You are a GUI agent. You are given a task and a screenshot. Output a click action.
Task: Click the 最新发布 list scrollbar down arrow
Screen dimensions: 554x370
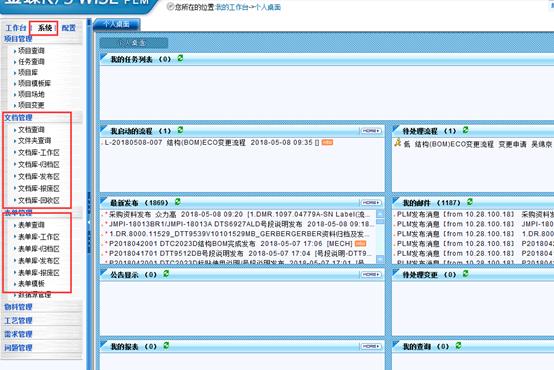tap(380, 259)
